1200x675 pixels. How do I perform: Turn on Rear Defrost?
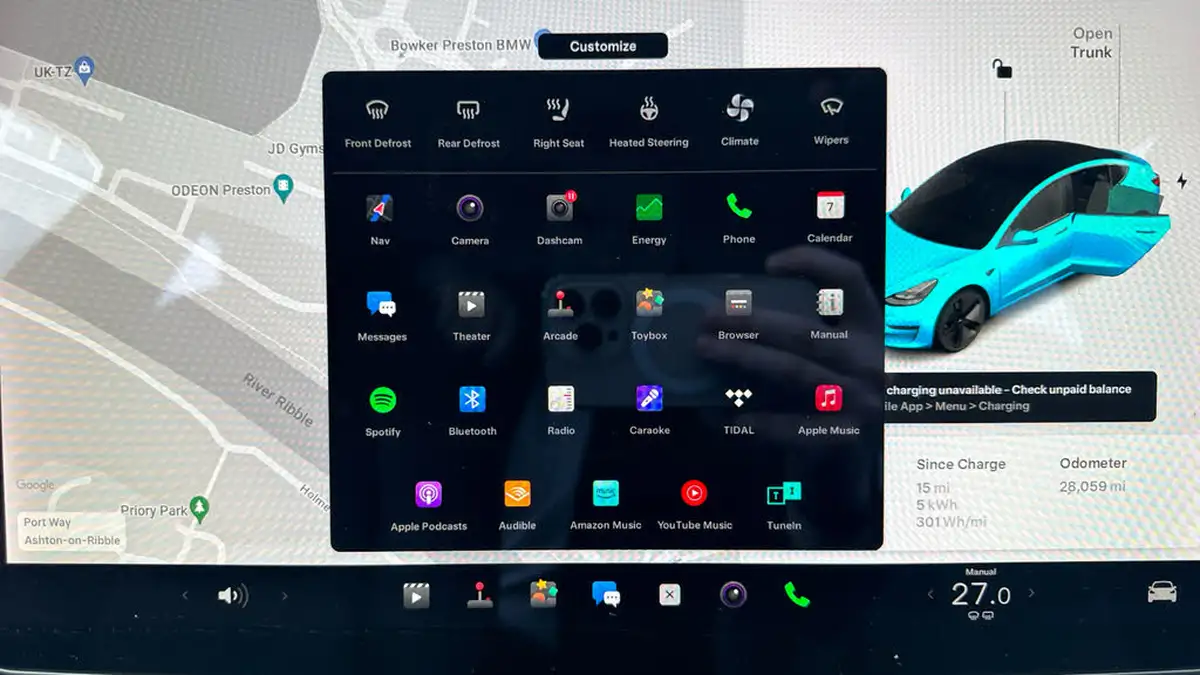click(x=468, y=122)
